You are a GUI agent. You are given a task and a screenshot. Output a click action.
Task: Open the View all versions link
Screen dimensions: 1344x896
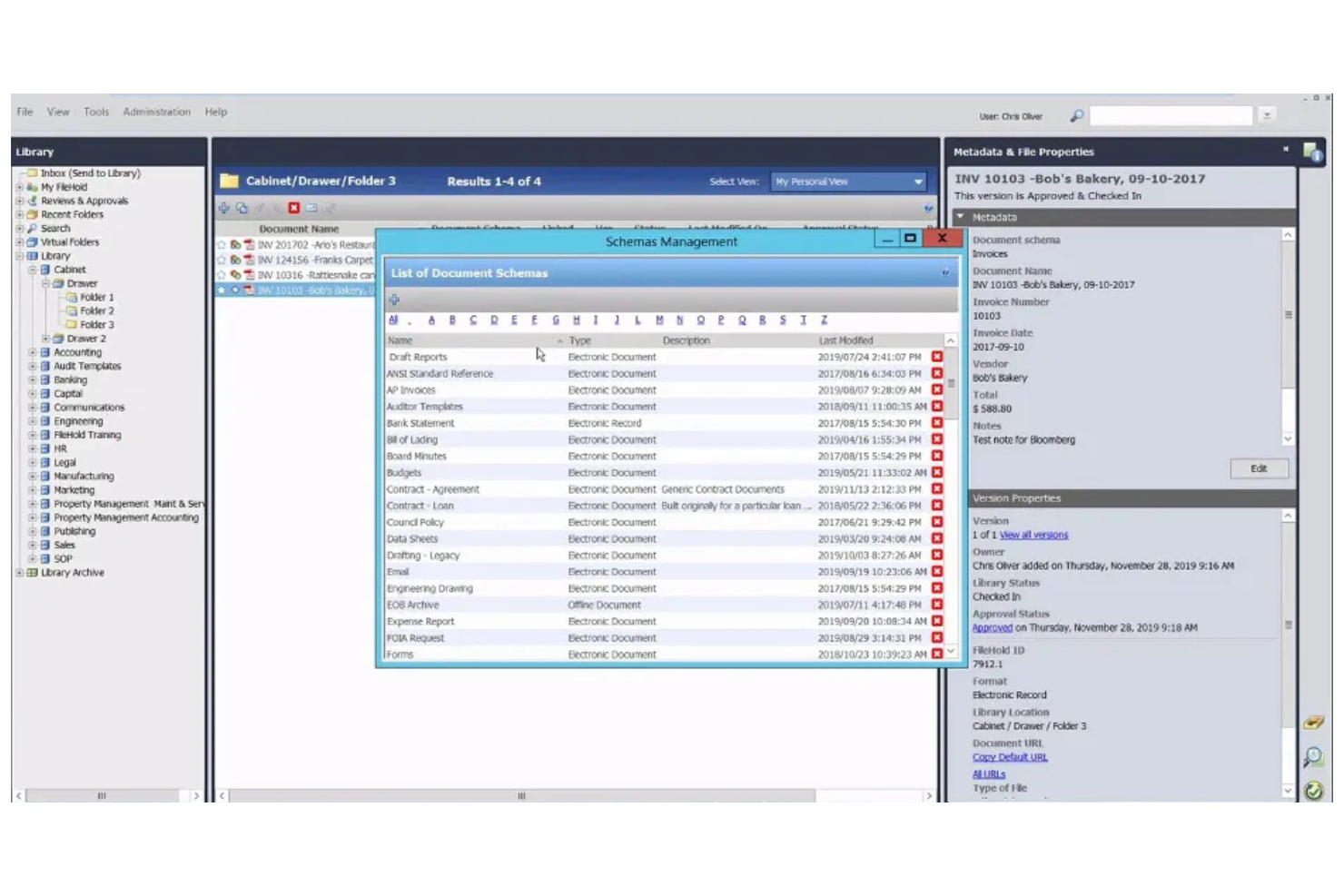(1033, 535)
